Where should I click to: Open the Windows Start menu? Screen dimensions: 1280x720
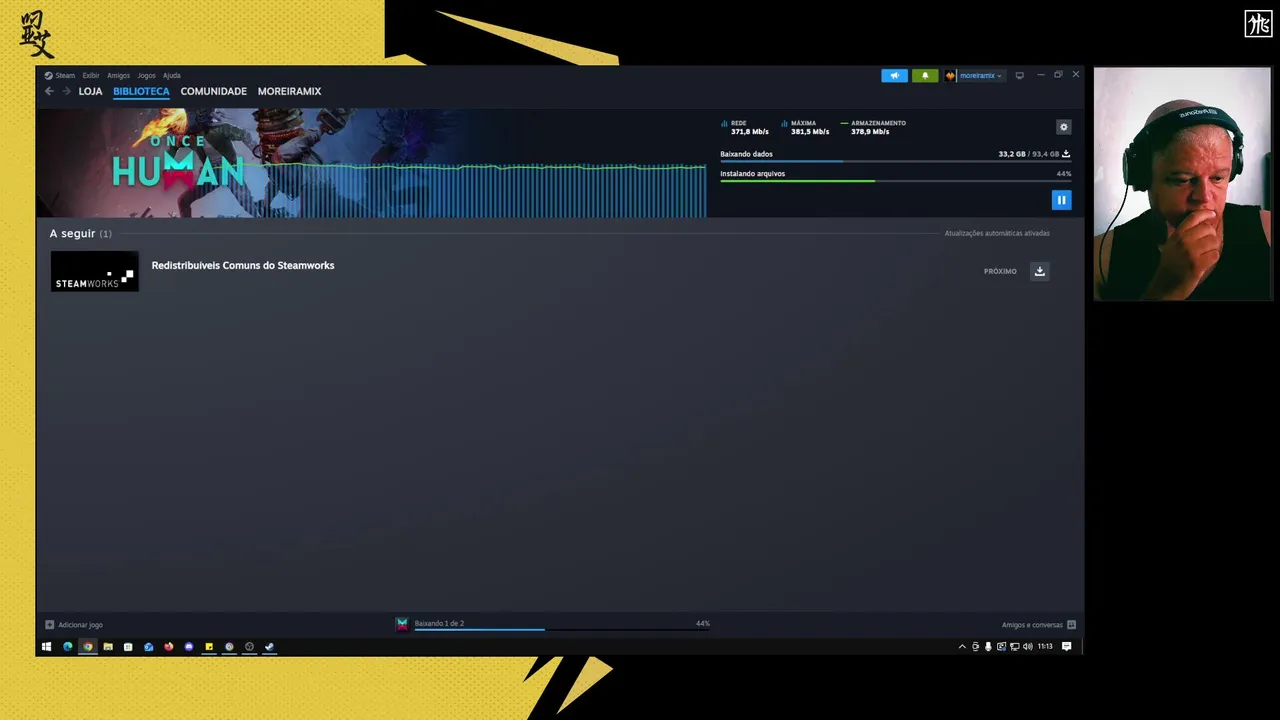[x=46, y=647]
